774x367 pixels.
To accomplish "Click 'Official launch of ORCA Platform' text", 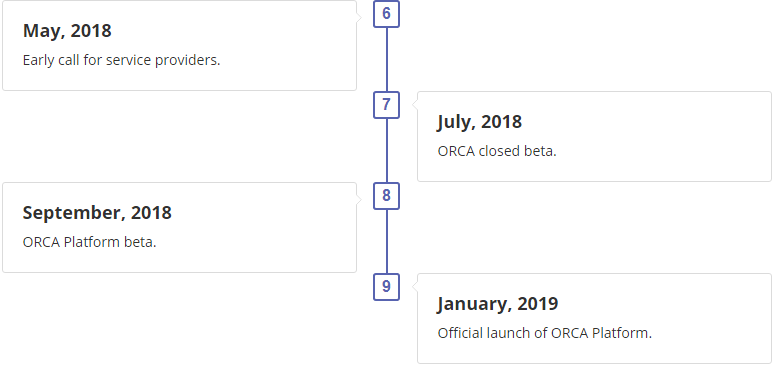I will 545,333.
